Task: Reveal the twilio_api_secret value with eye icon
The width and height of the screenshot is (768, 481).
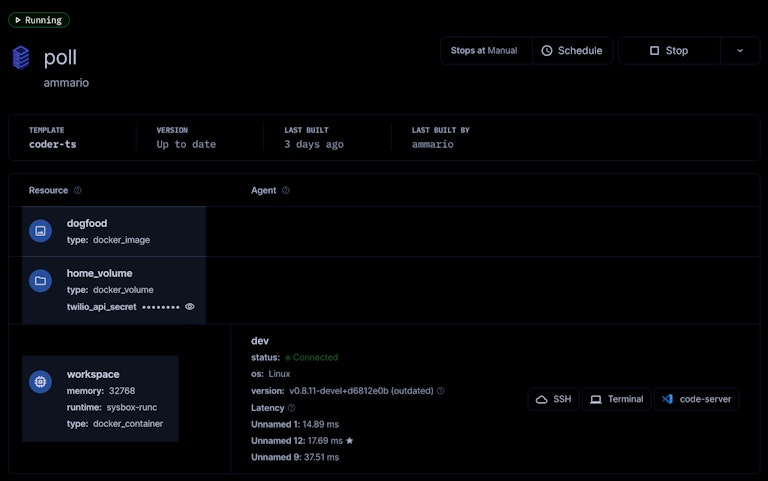Action: (x=190, y=307)
